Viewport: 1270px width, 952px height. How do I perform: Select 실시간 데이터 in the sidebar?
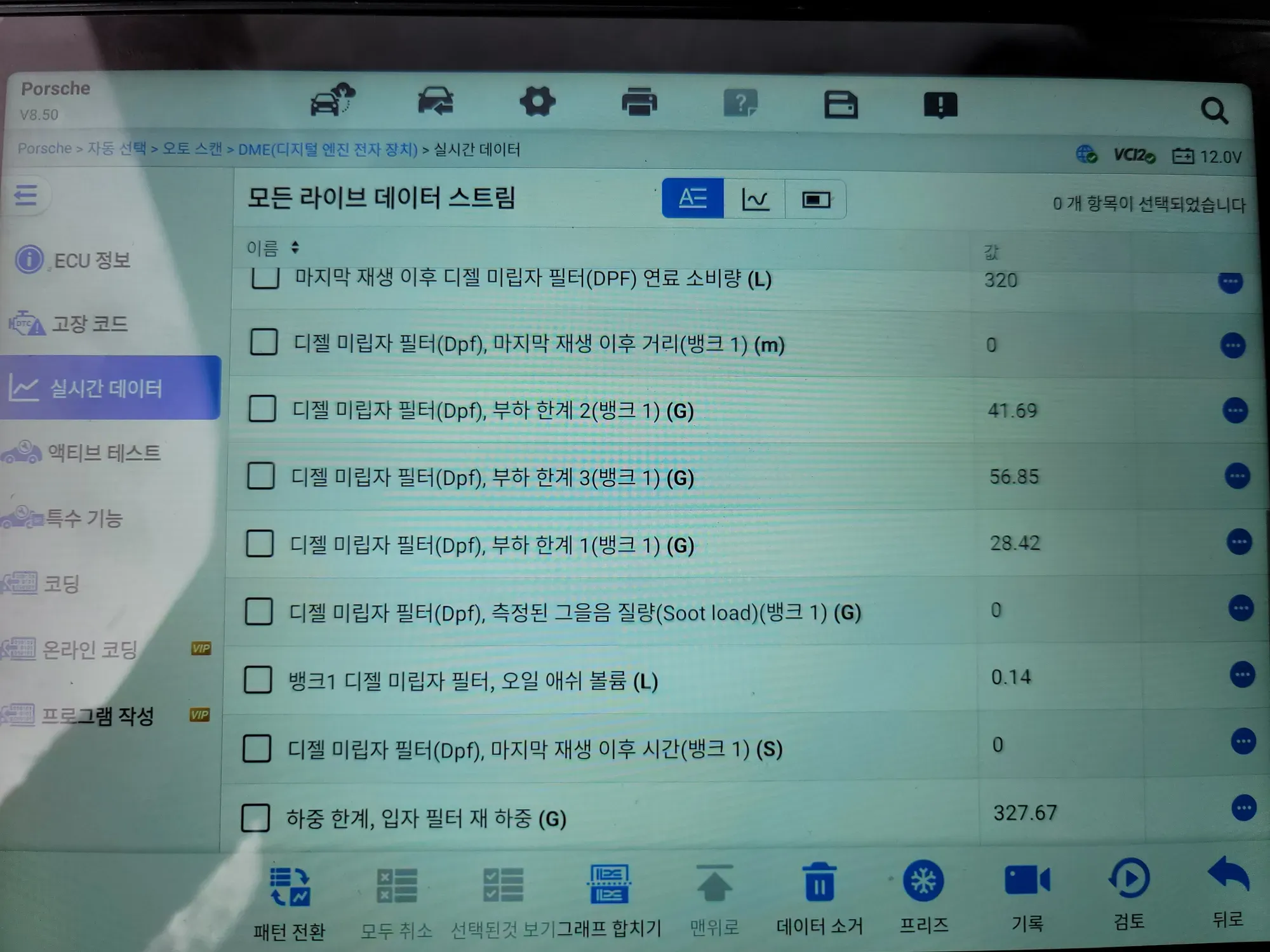[110, 388]
